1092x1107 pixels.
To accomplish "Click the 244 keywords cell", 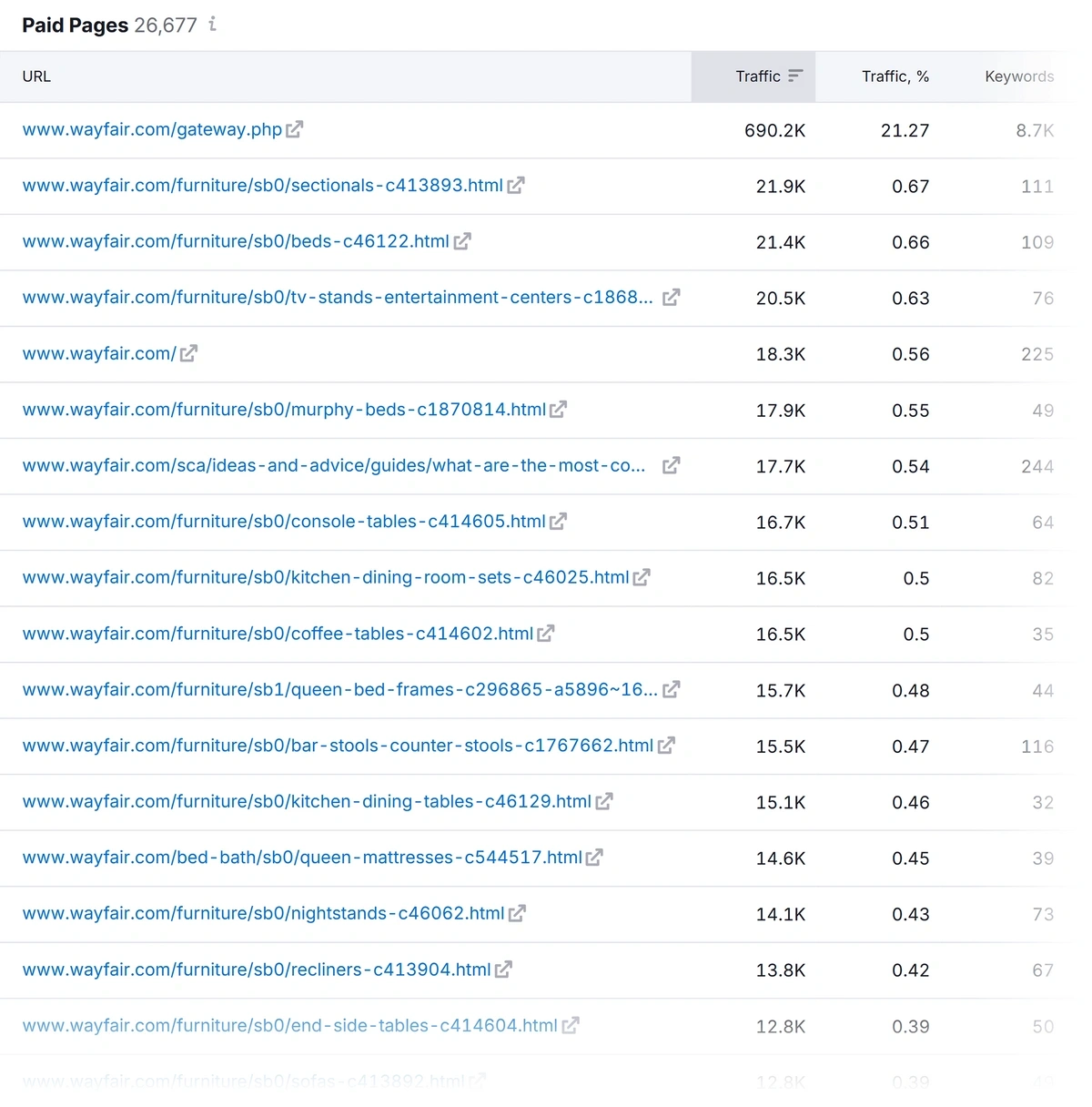I will tap(1037, 467).
